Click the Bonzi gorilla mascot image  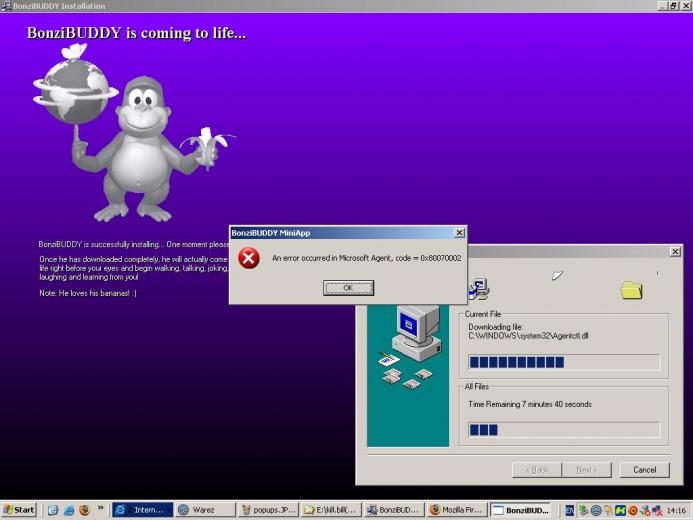tap(134, 133)
